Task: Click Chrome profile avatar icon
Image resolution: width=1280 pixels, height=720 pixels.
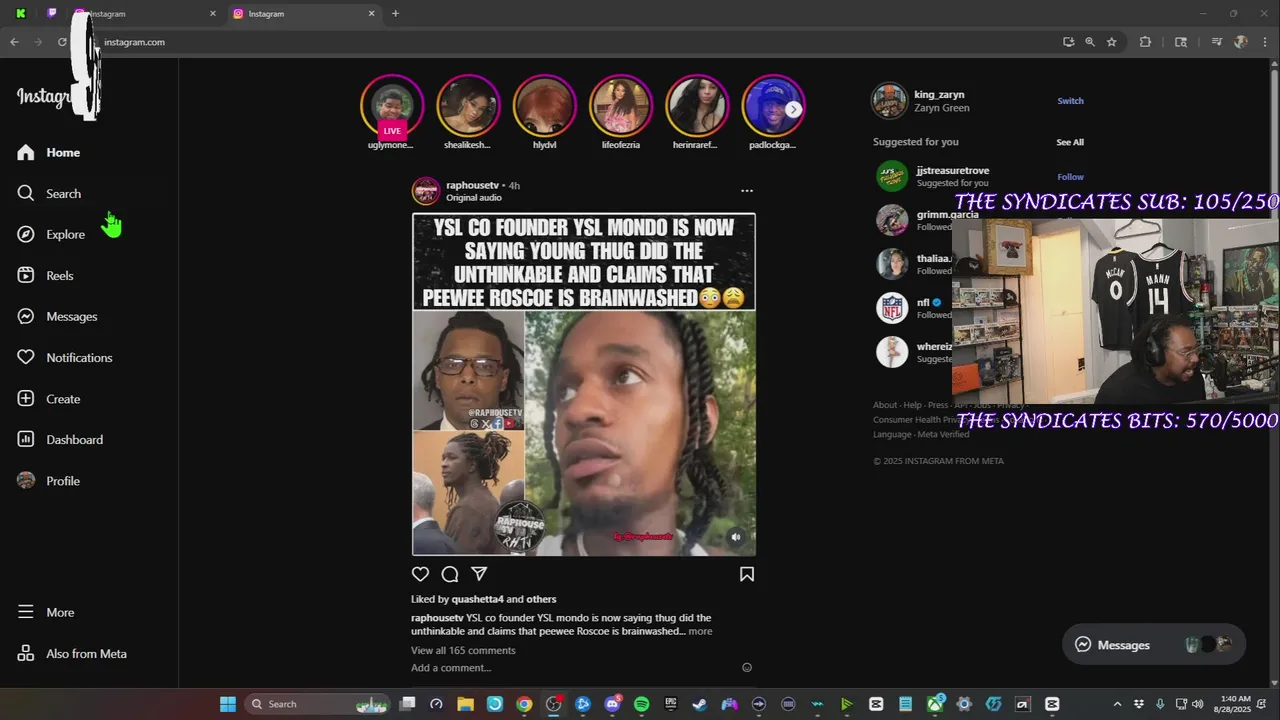Action: pyautogui.click(x=1241, y=42)
